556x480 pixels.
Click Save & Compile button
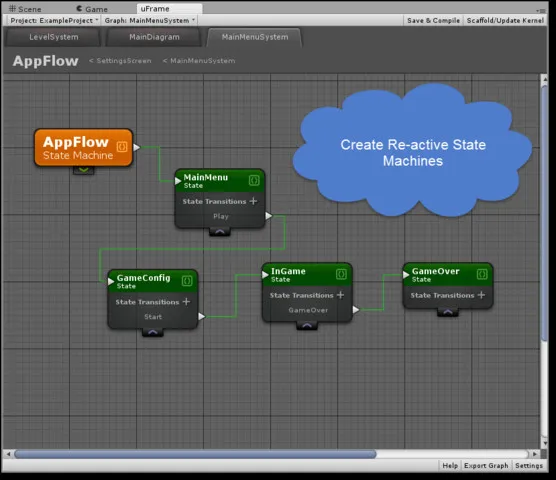point(433,20)
